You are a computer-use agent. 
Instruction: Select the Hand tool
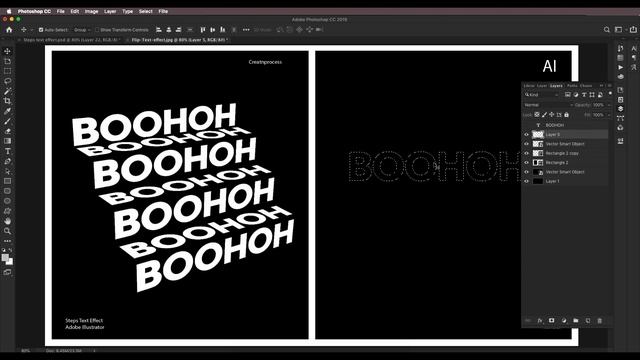[x=7, y=221]
